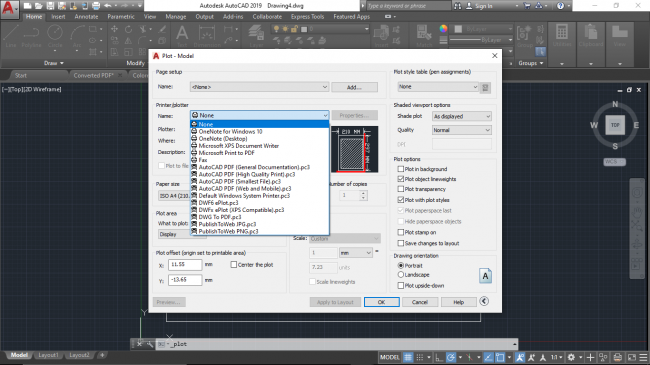Image resolution: width=650 pixels, height=365 pixels.
Task: Click the customization menu icon in status bar
Action: point(643,357)
